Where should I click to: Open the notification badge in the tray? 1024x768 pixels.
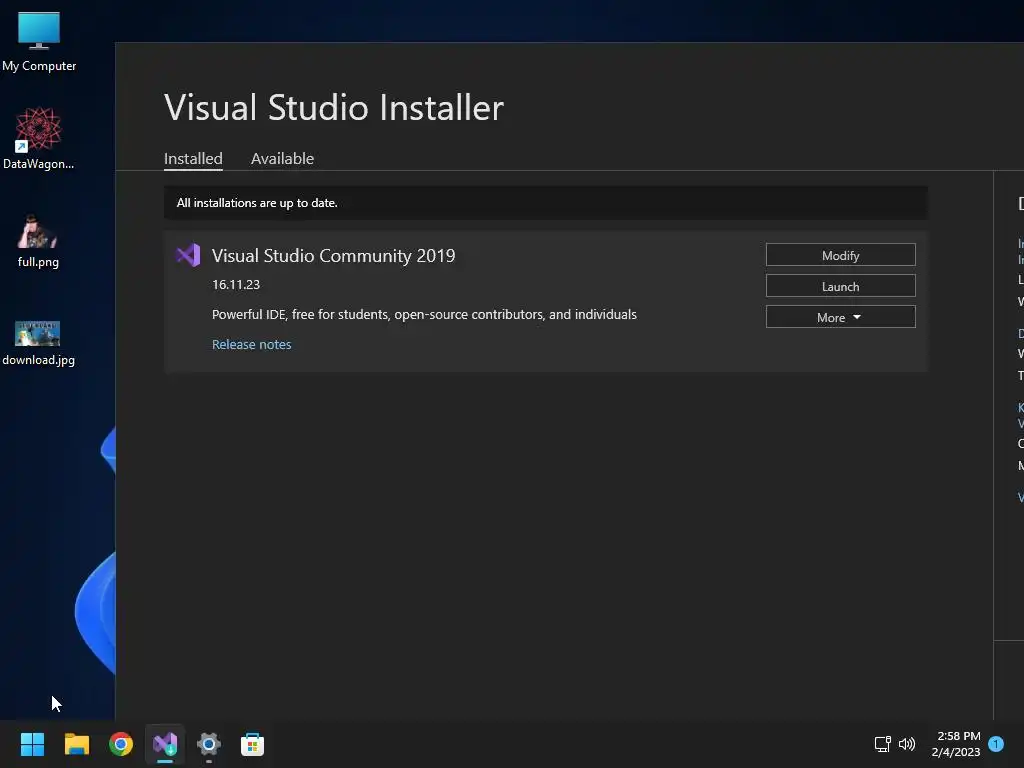coord(996,744)
